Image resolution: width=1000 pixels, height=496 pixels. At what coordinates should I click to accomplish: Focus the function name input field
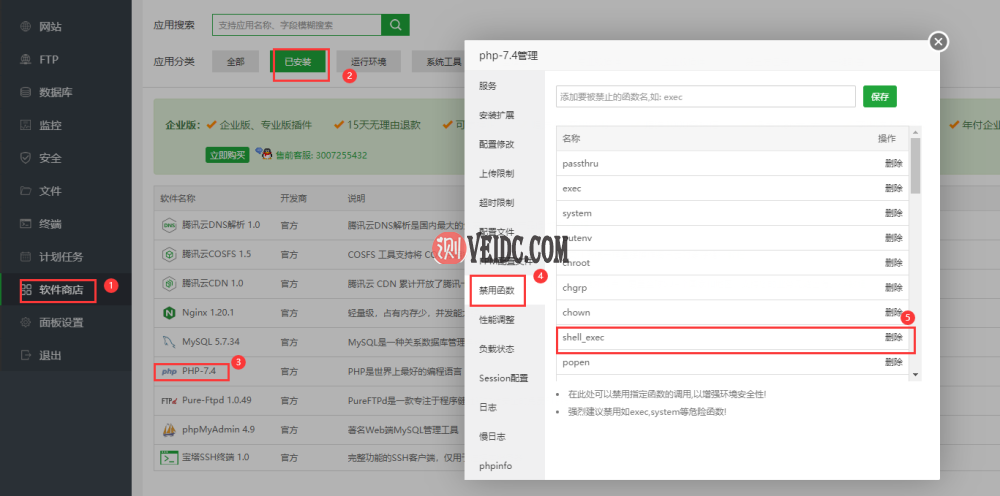pyautogui.click(x=705, y=97)
